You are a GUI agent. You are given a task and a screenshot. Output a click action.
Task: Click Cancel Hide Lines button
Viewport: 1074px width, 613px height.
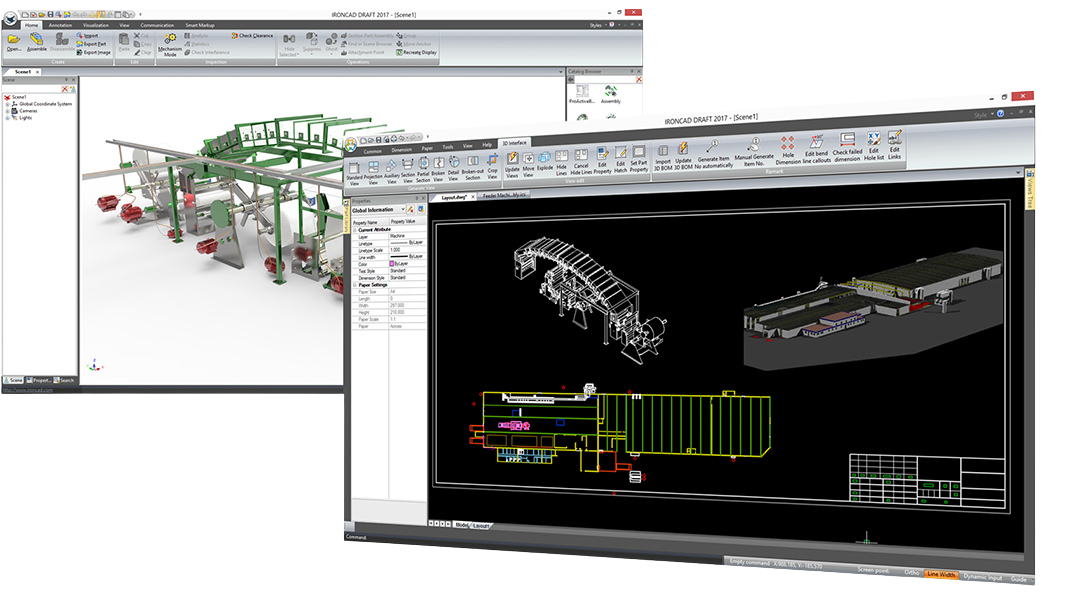581,162
